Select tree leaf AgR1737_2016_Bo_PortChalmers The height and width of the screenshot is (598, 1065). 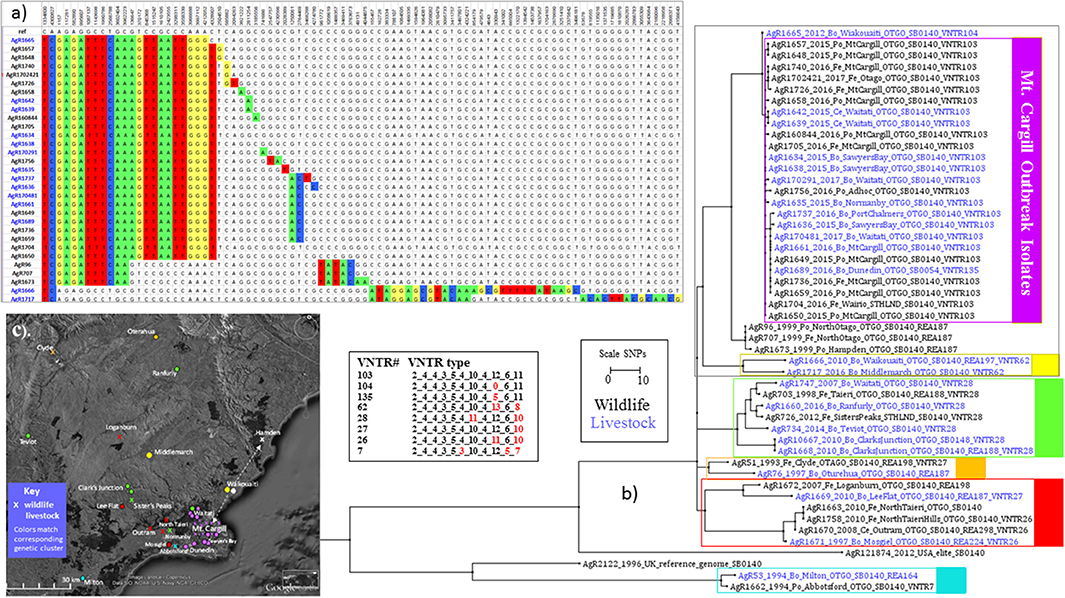click(889, 213)
